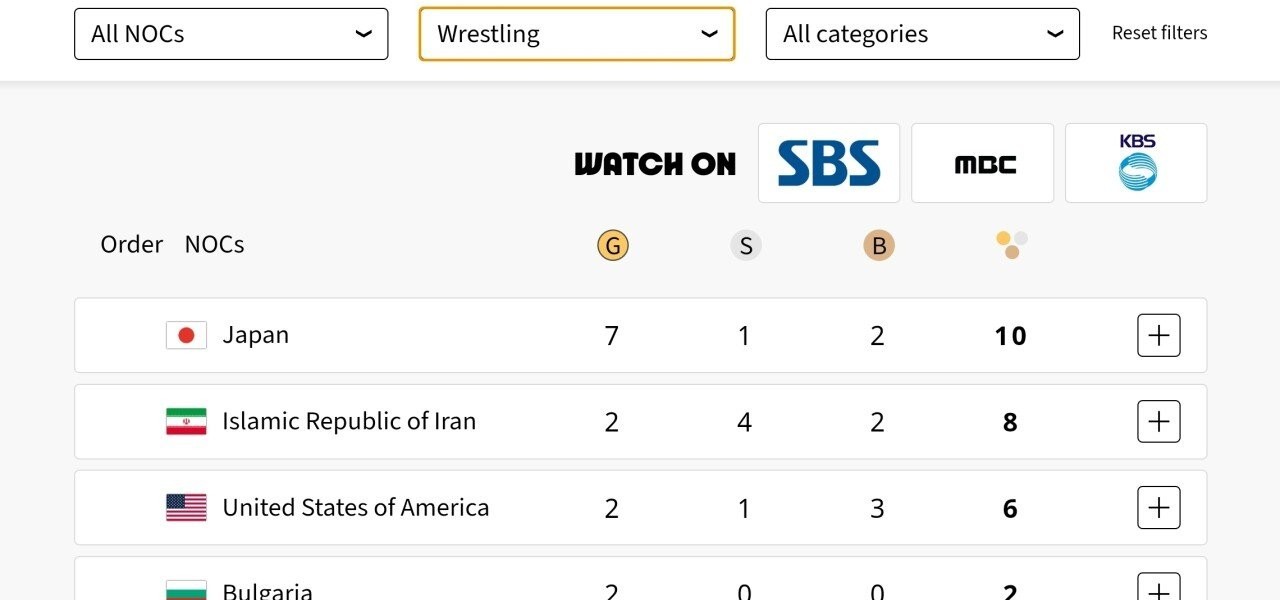Viewport: 1280px width, 600px height.
Task: Expand Japan's medal details with plus button
Action: point(1158,335)
